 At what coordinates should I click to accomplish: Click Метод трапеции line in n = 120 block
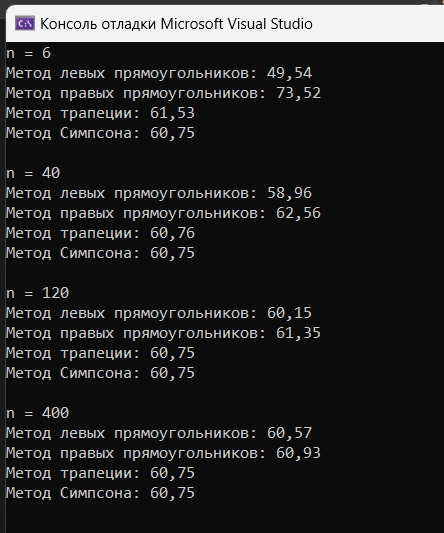point(100,353)
